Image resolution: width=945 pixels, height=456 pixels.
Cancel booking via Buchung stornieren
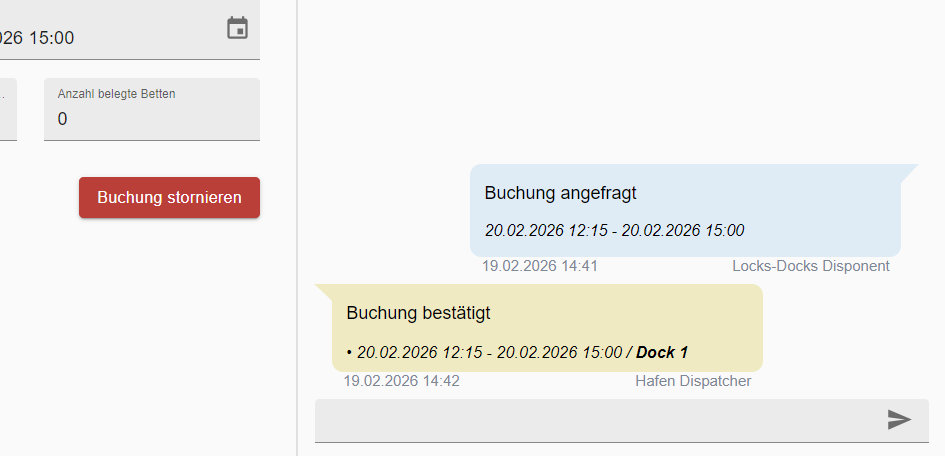tap(169, 198)
